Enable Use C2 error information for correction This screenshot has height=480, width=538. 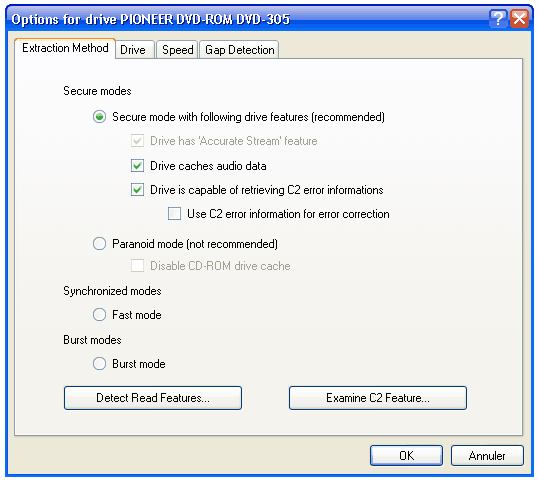[174, 214]
